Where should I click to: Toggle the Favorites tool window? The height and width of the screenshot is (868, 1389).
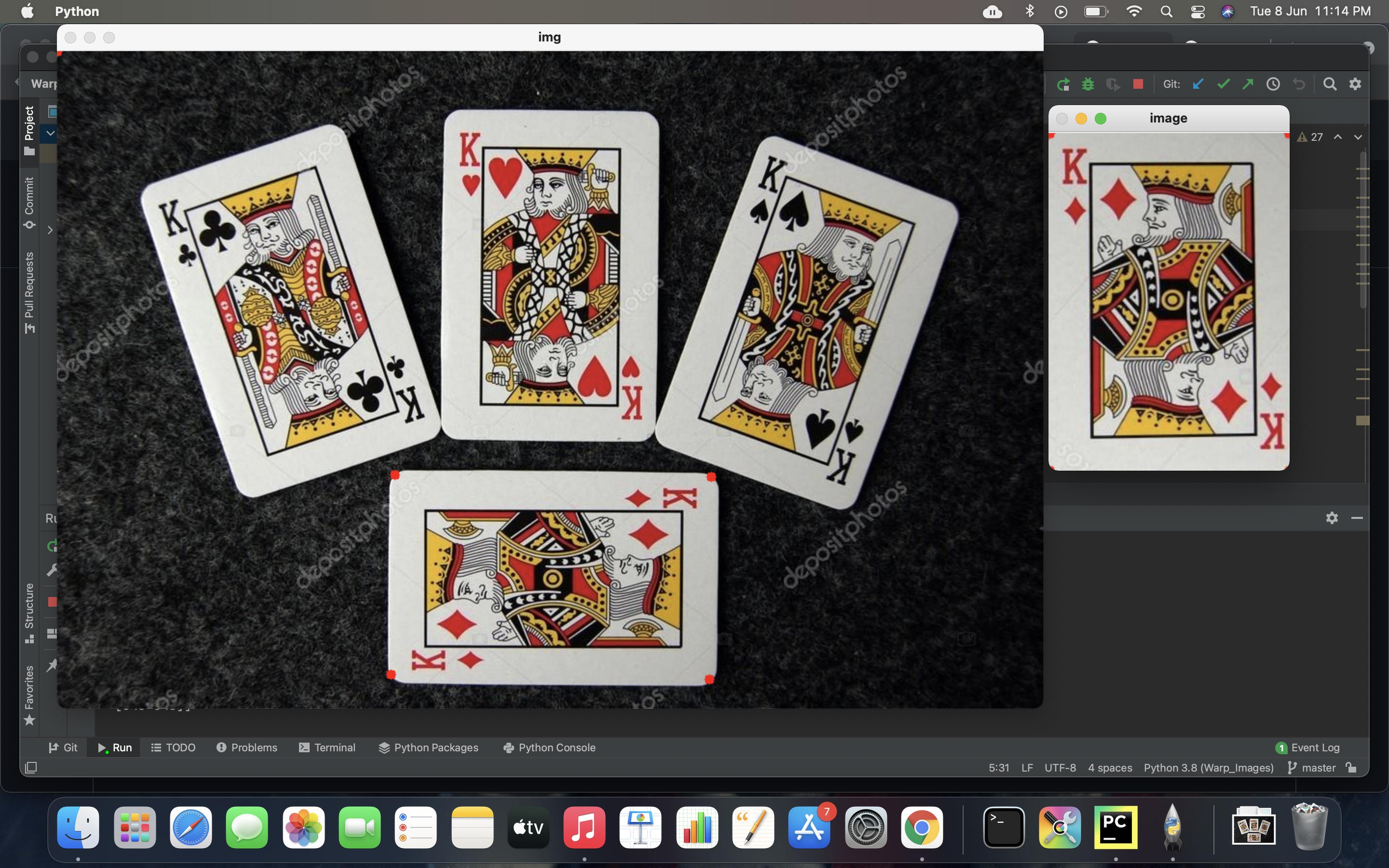tap(29, 694)
